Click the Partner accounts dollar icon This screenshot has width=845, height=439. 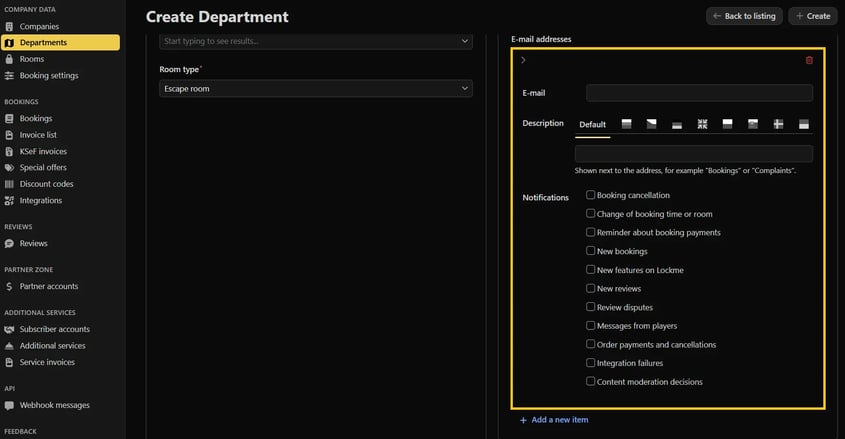pyautogui.click(x=9, y=287)
